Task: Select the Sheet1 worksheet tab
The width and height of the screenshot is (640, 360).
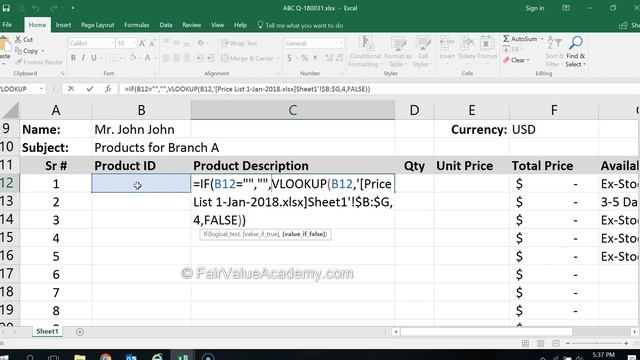Action: point(47,331)
